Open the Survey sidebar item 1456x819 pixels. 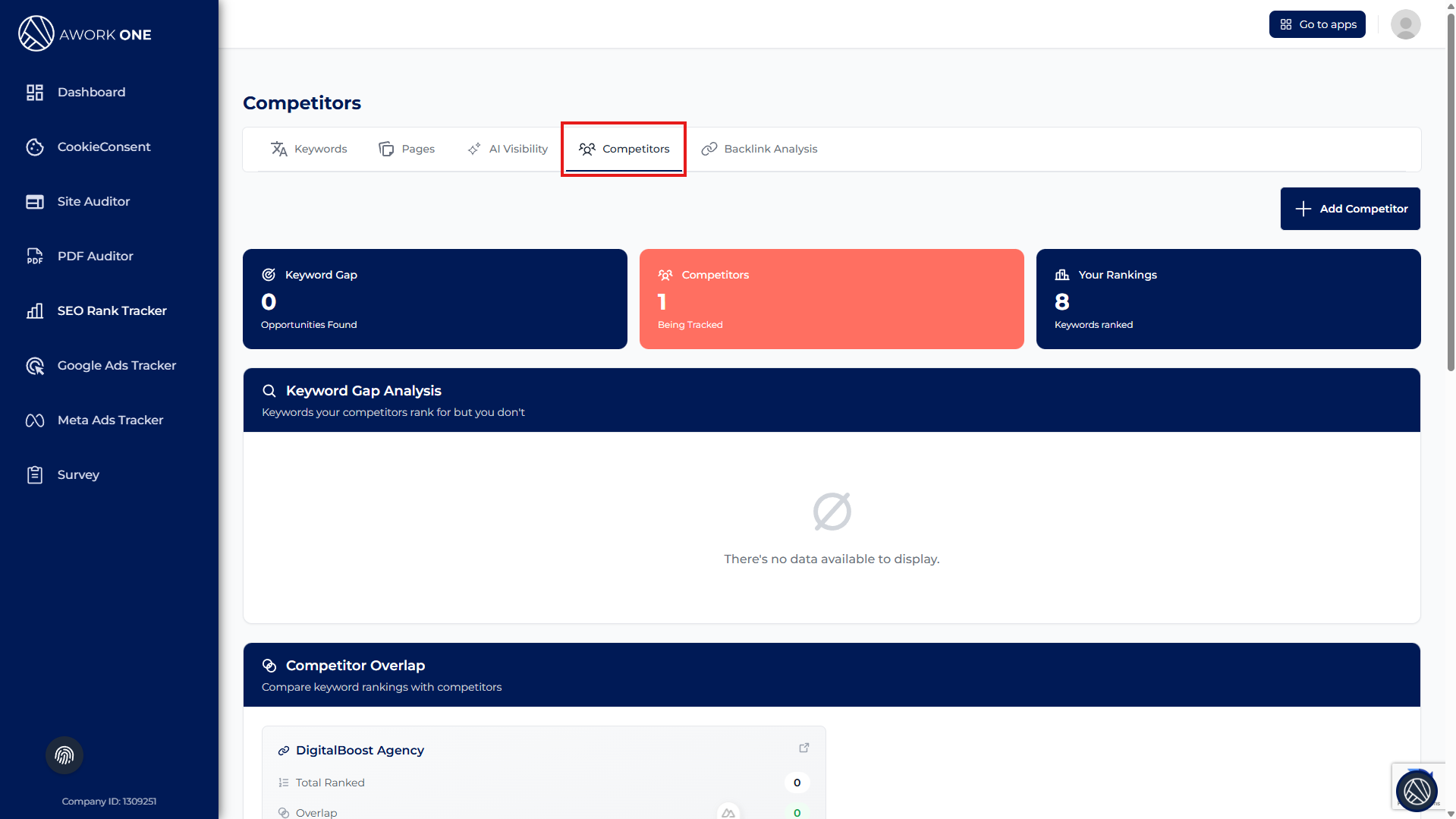pos(77,474)
